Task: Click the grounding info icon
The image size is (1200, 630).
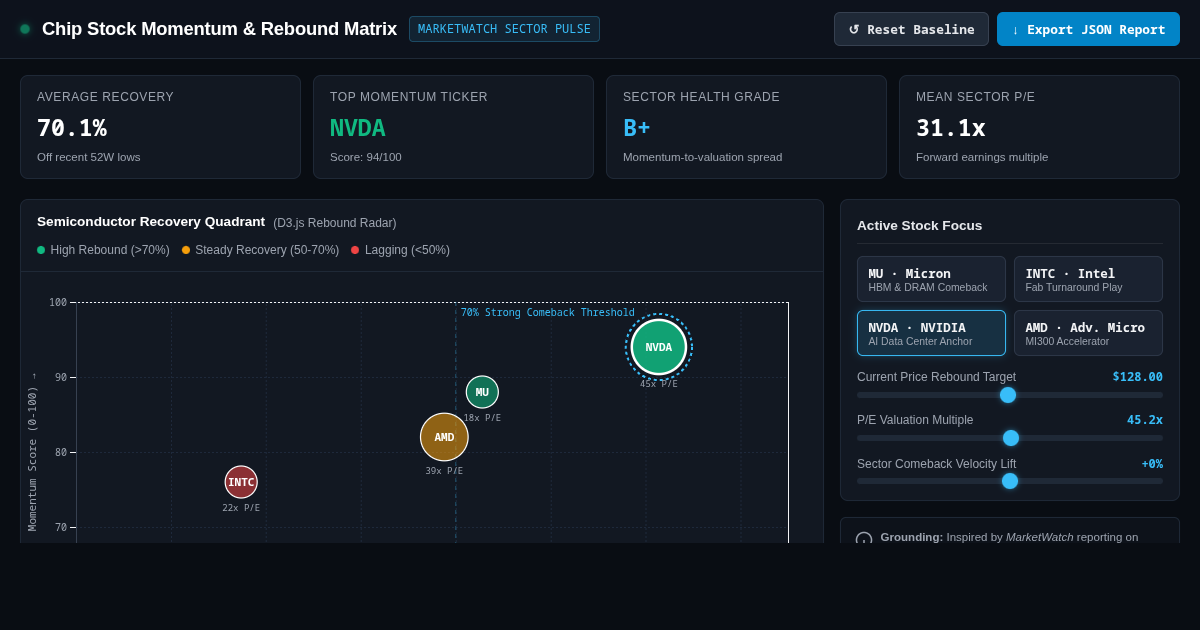Action: [x=864, y=539]
